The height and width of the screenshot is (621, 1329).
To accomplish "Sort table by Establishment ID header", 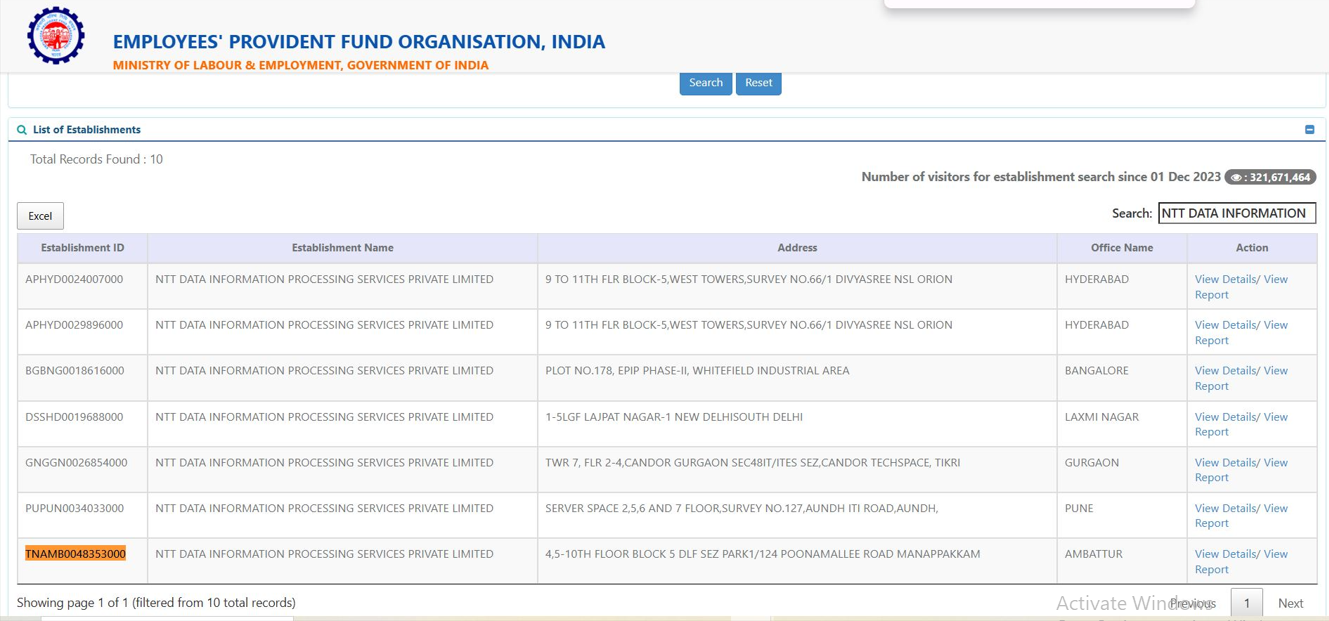I will click(82, 248).
